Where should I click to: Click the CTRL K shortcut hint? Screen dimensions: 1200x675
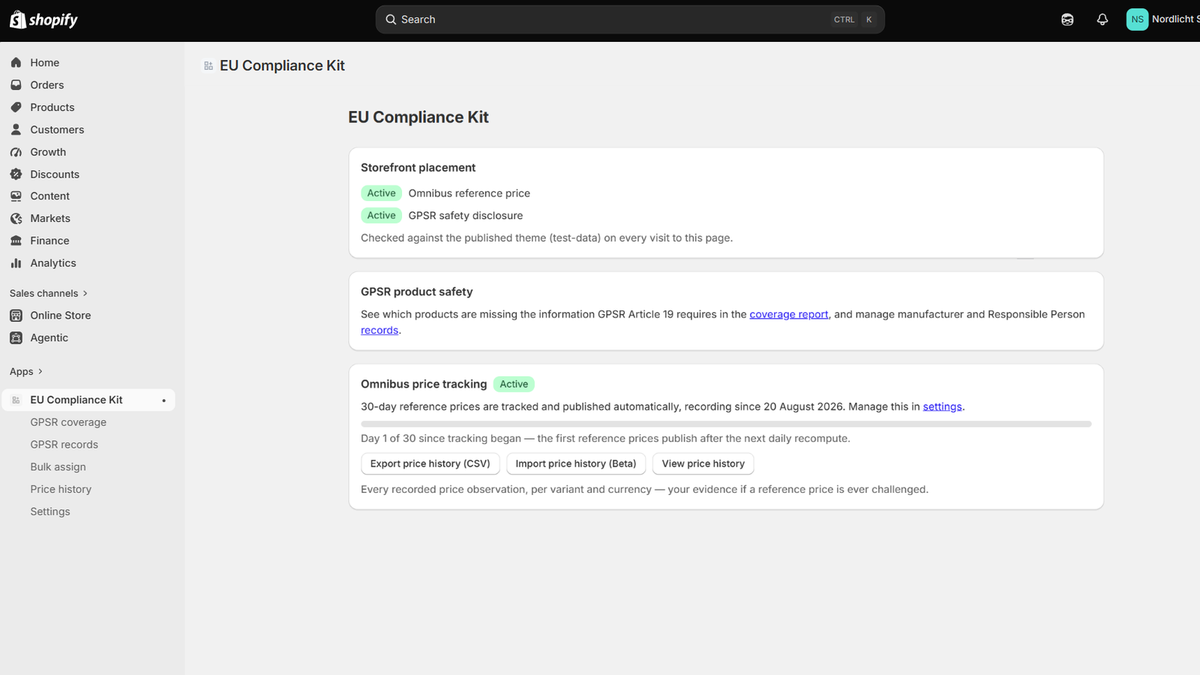(853, 19)
